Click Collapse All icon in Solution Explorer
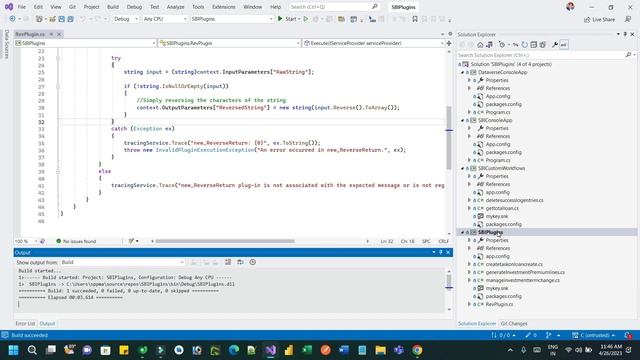 tap(533, 45)
